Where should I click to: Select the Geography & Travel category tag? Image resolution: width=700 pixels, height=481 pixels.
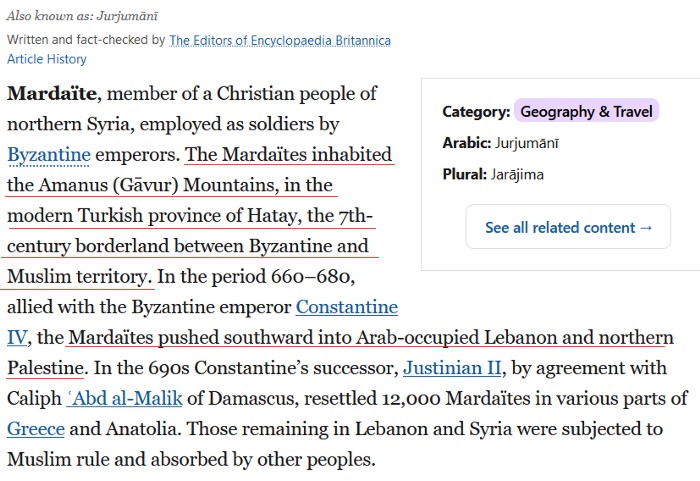click(x=586, y=111)
